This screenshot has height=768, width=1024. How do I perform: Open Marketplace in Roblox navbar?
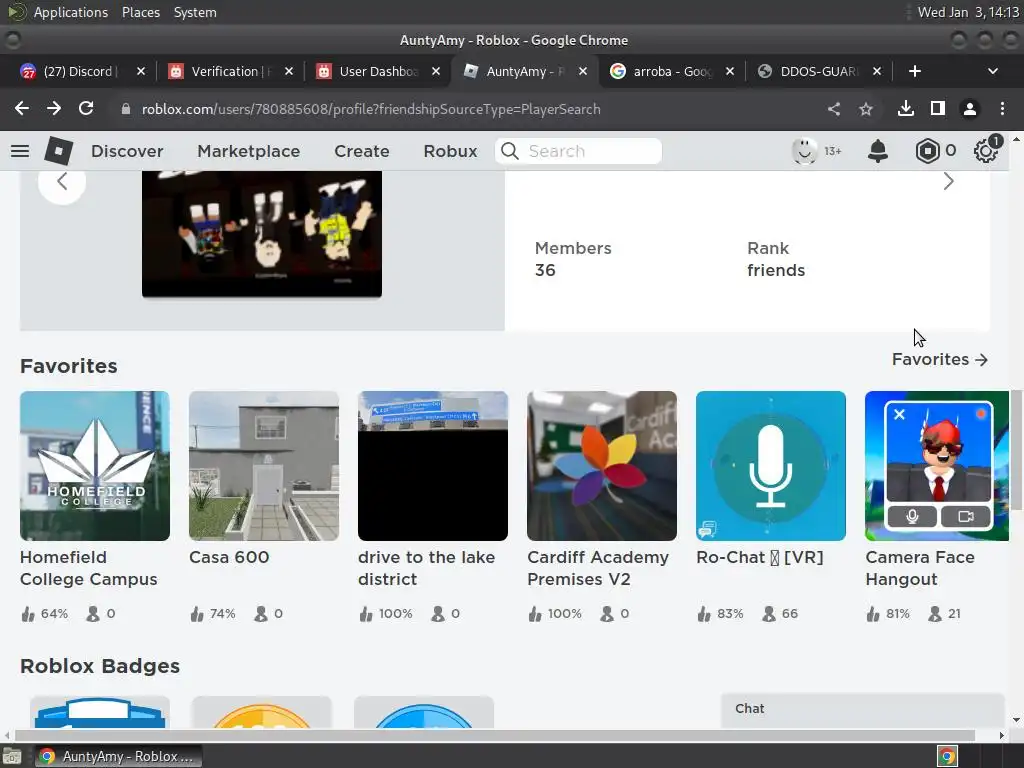pyautogui.click(x=249, y=151)
